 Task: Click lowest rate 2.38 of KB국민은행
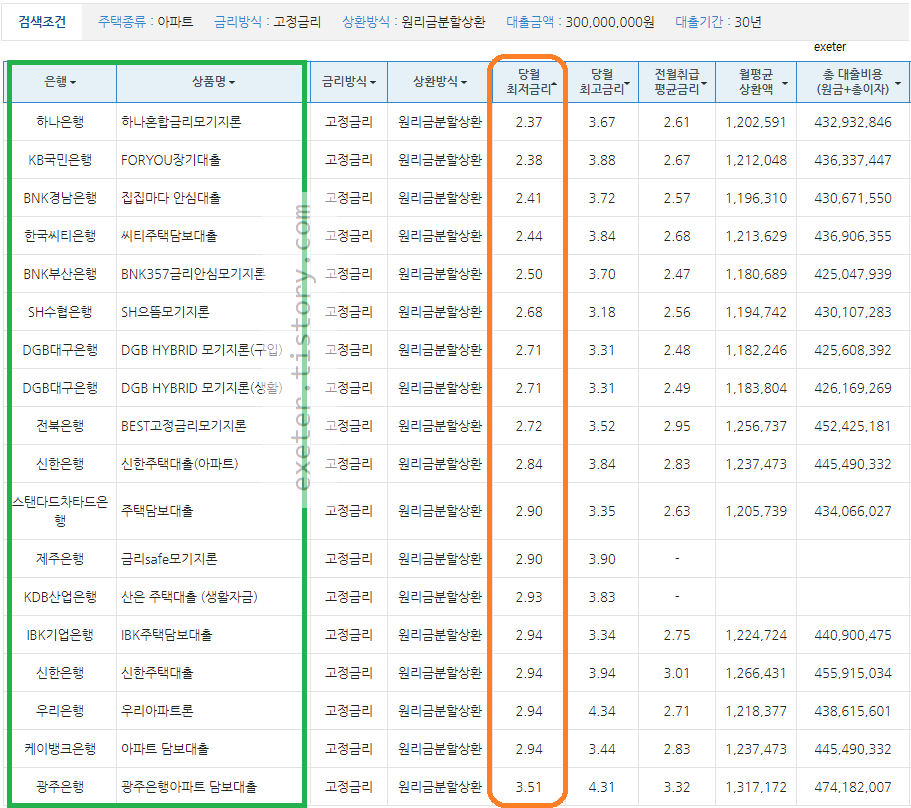pyautogui.click(x=529, y=160)
